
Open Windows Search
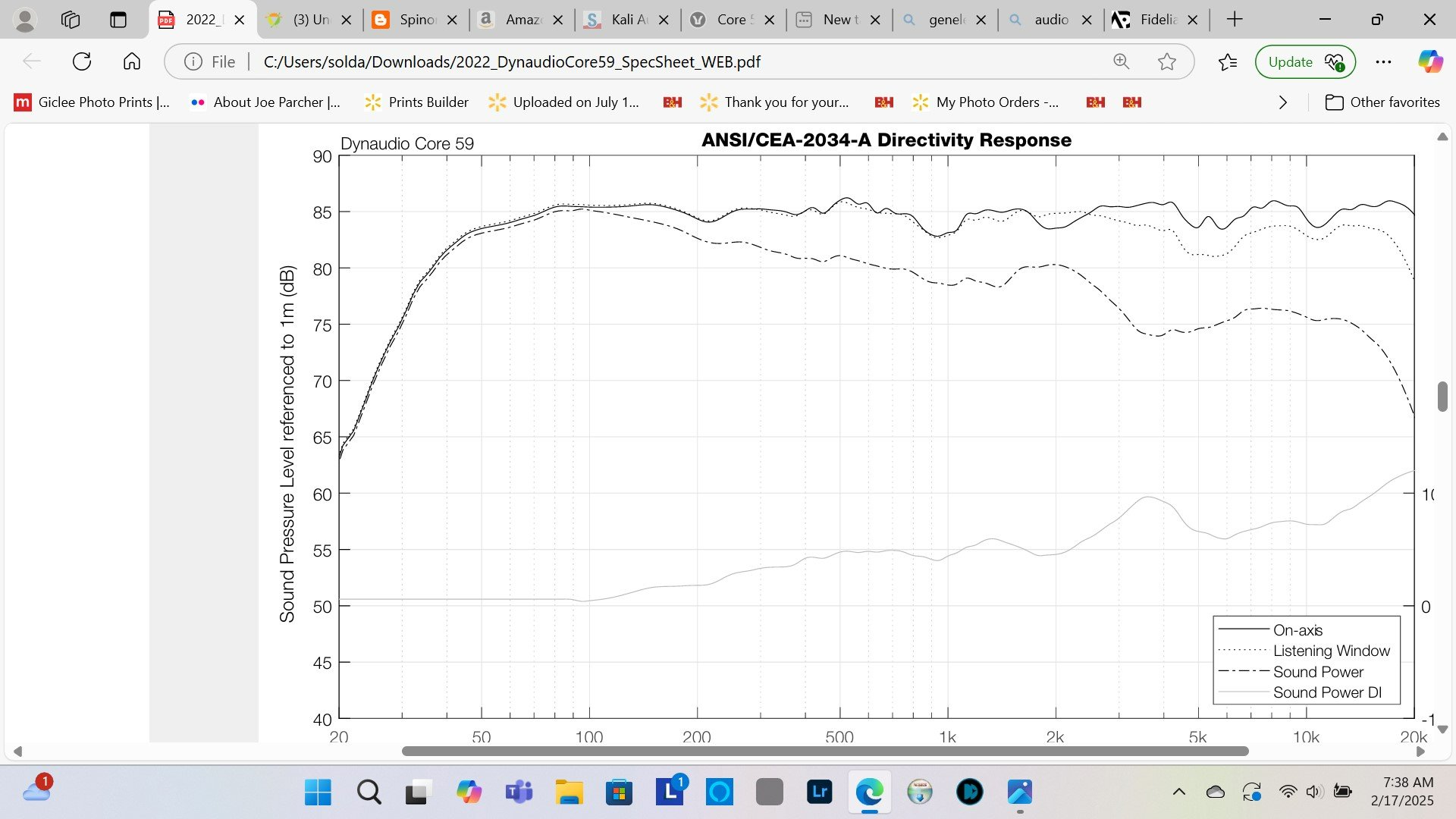tap(369, 792)
